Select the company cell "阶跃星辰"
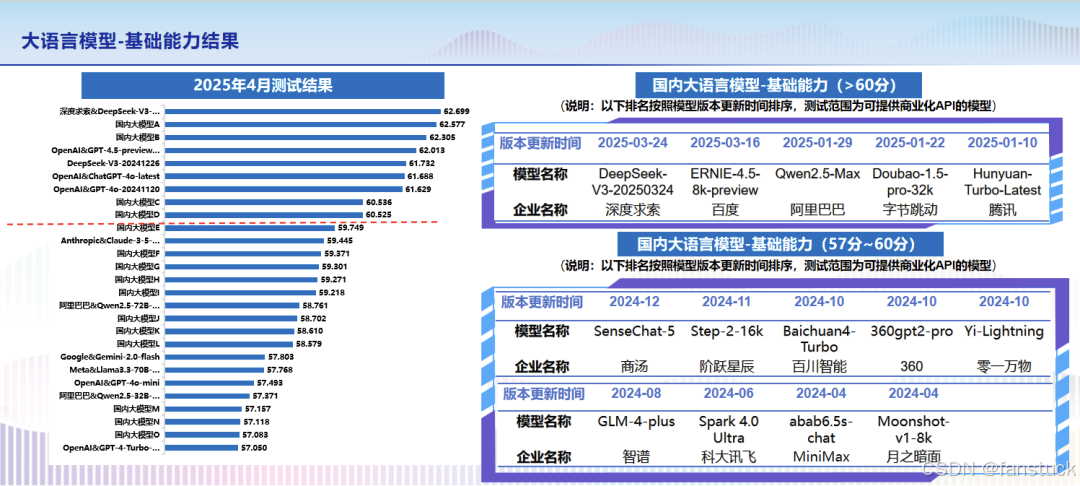Image resolution: width=1080 pixels, height=486 pixels. coord(727,366)
